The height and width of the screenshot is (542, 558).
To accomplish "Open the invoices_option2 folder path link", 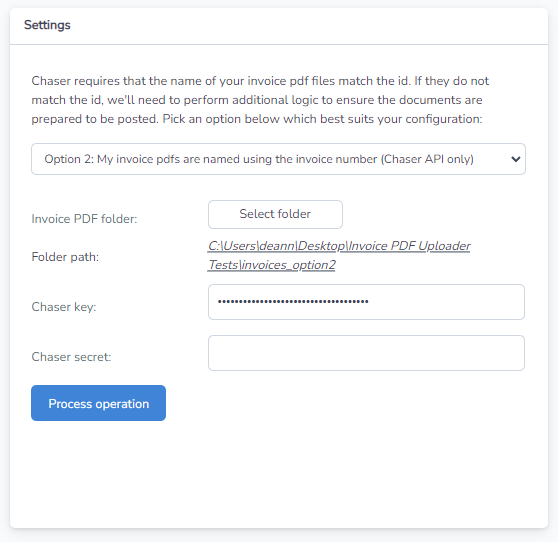I will (339, 255).
